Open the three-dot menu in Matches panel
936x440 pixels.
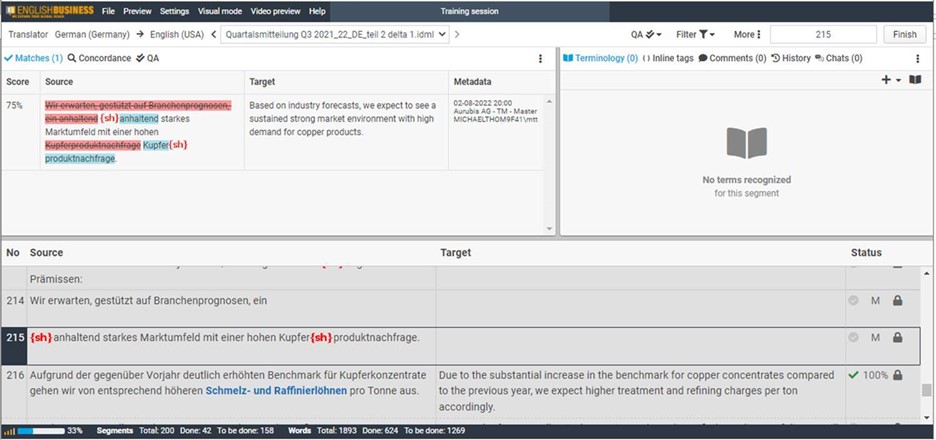(x=541, y=58)
